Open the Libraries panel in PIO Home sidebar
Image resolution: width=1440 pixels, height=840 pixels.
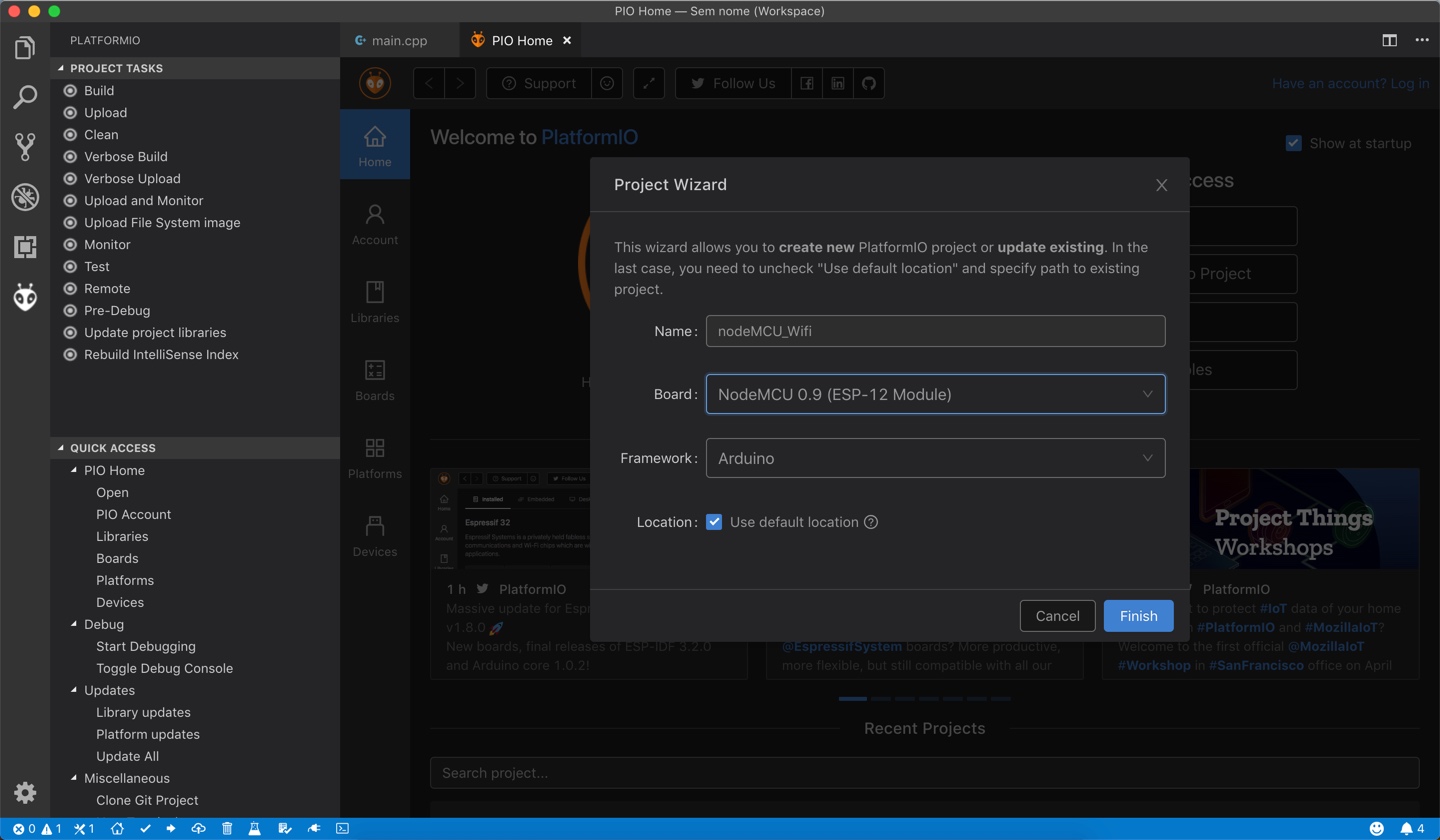pyautogui.click(x=374, y=304)
